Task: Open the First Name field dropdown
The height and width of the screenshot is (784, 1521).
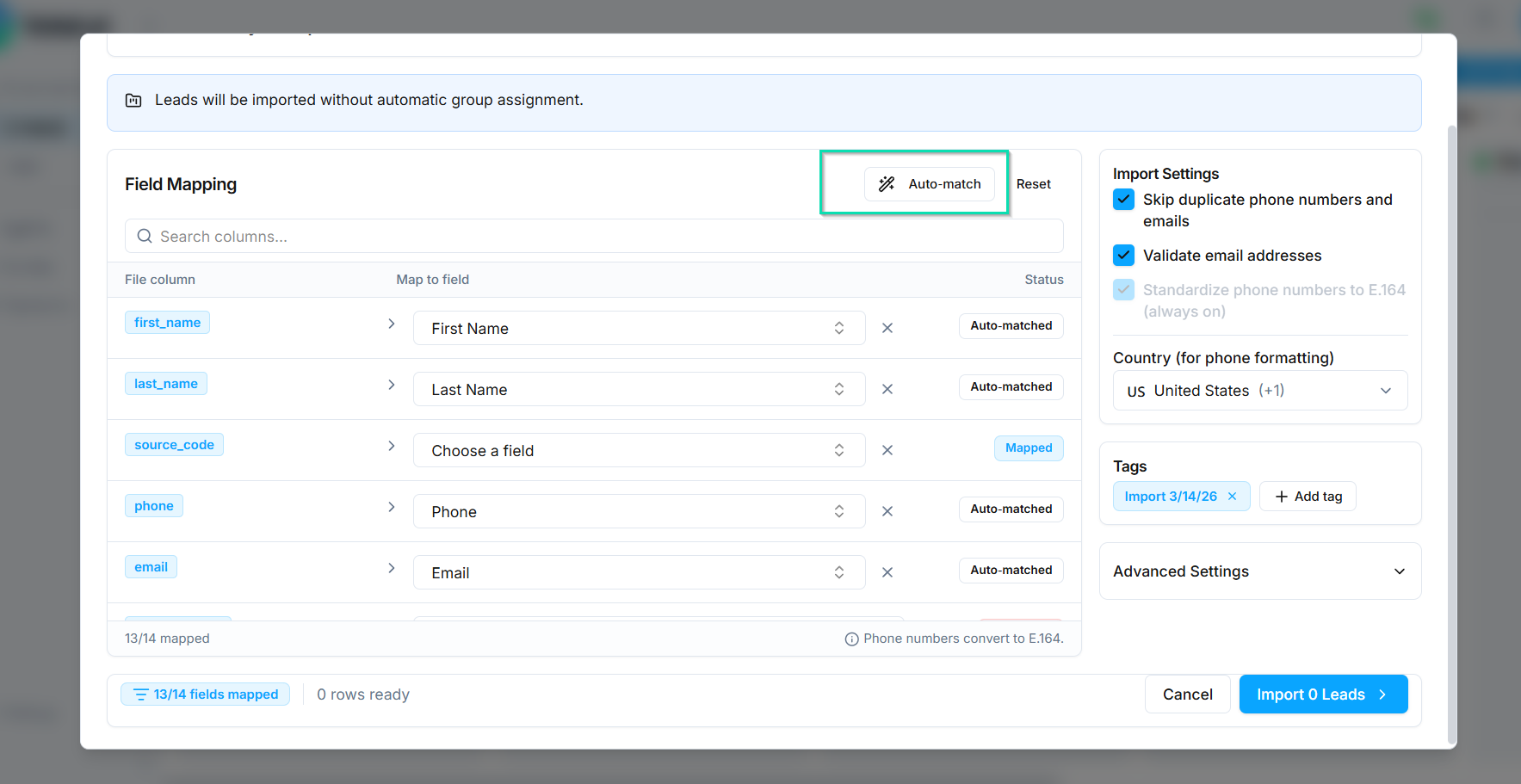Action: click(x=638, y=328)
